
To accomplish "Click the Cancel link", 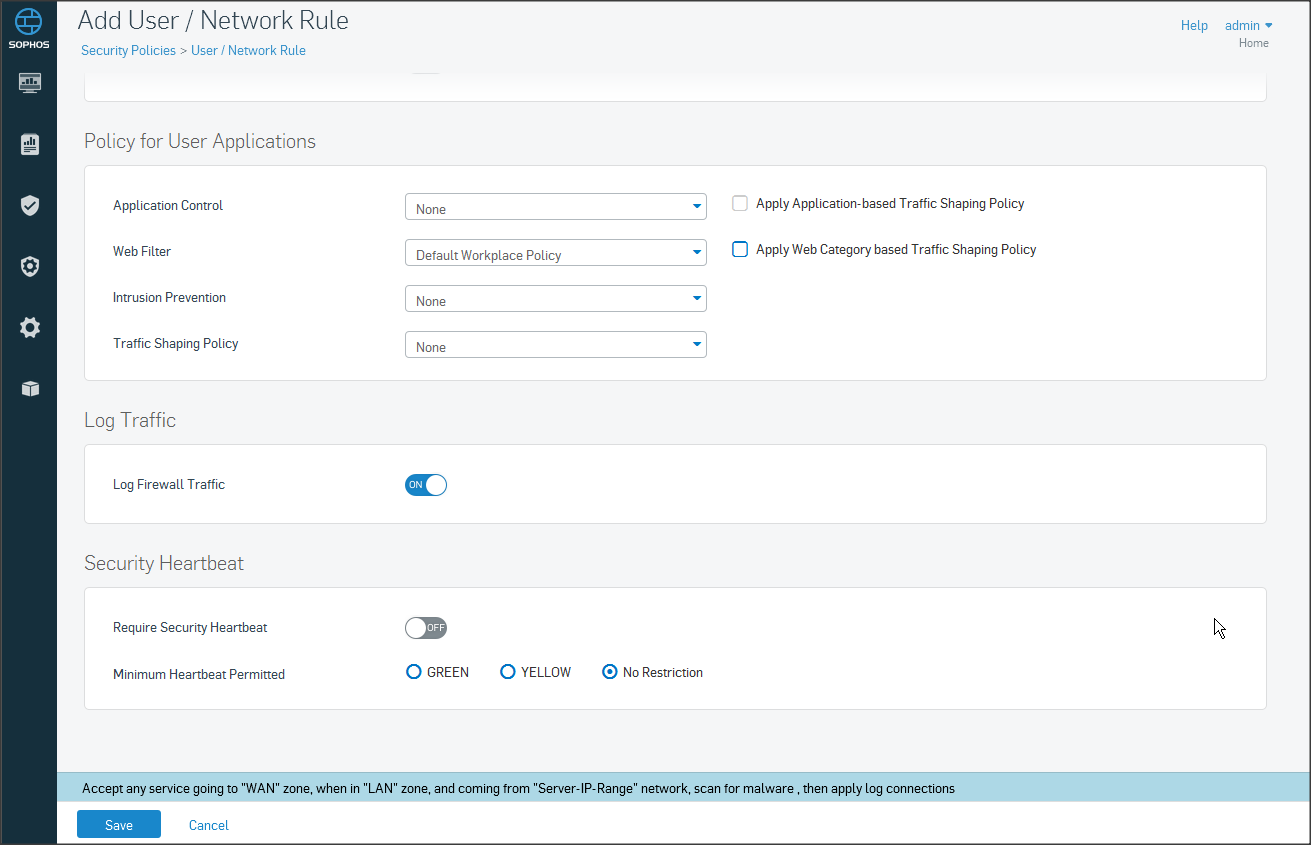I will point(209,825).
